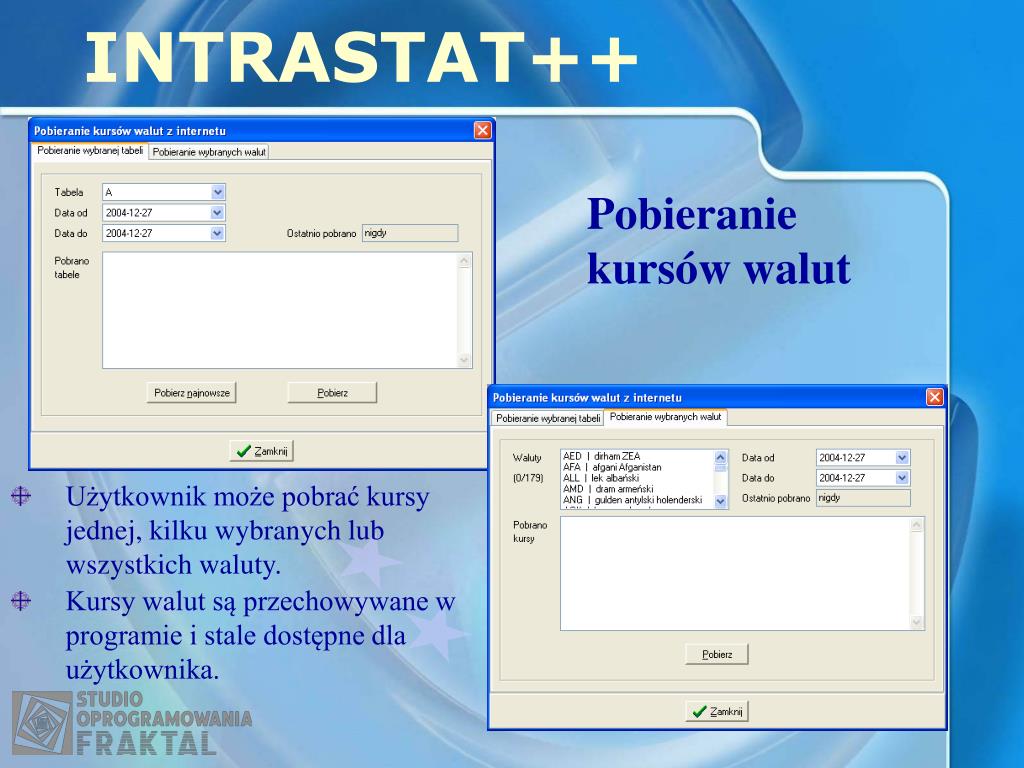Expand Data do dropdown in right dialog
The image size is (1024, 768).
click(902, 478)
